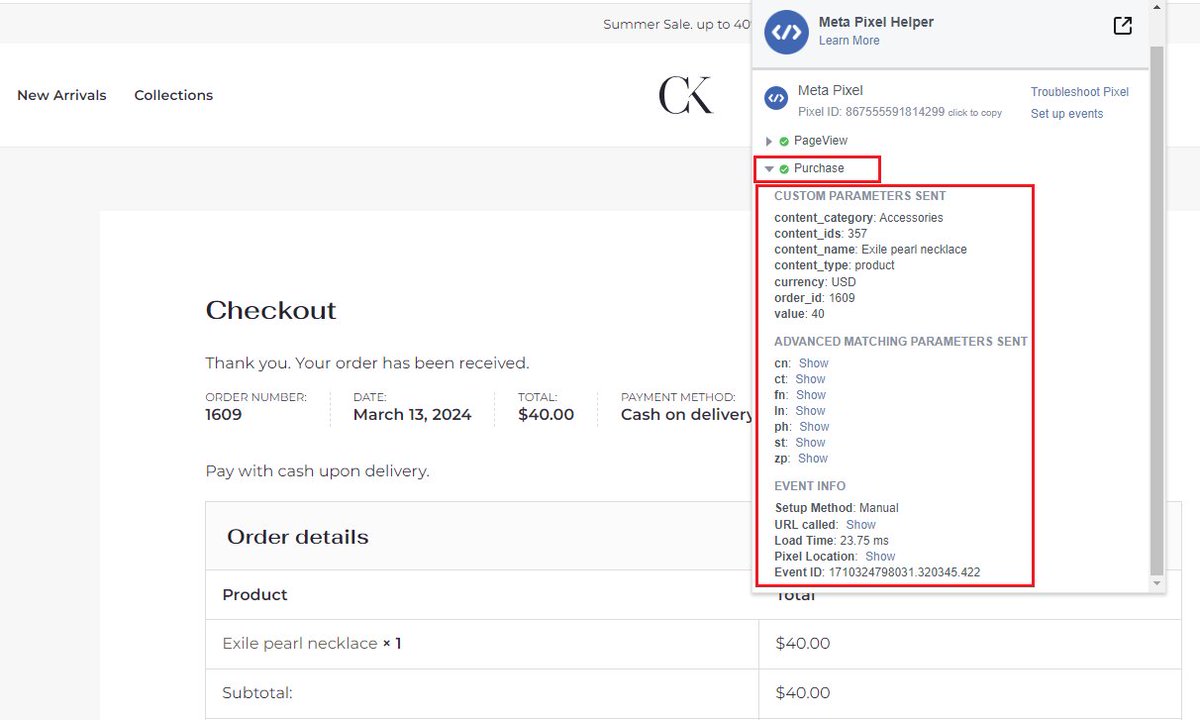This screenshot has width=1200, height=720.
Task: Click the date March 13, 2024
Action: (x=412, y=415)
